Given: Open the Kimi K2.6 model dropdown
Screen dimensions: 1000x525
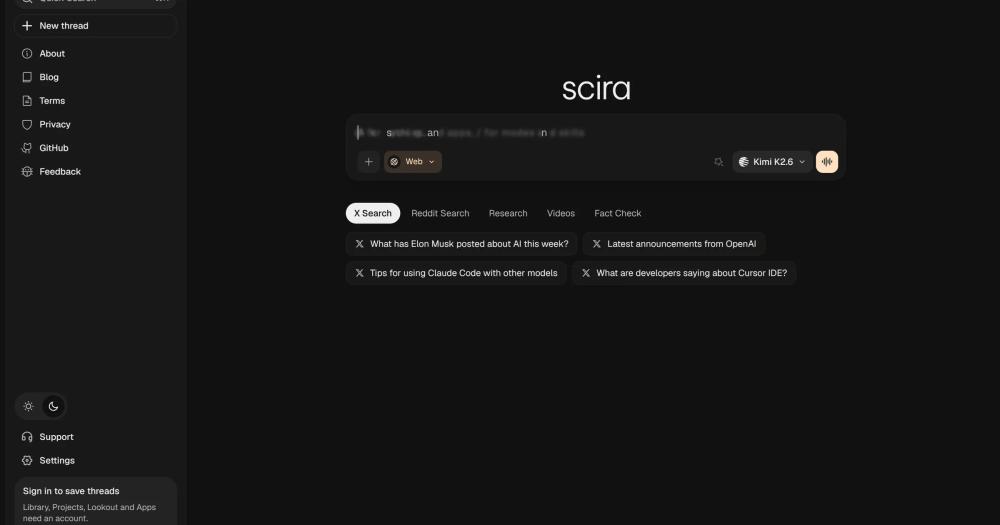Looking at the screenshot, I should [x=772, y=162].
